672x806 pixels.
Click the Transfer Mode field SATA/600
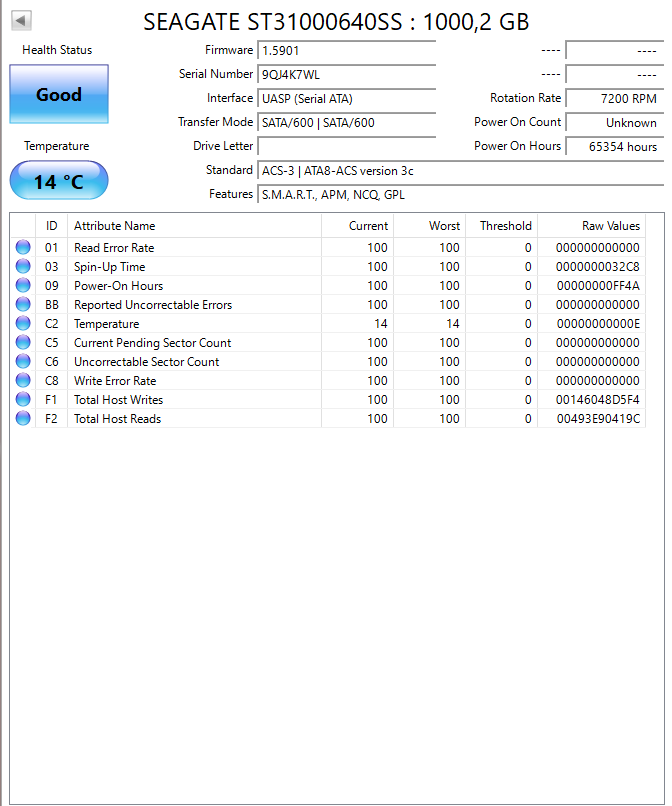point(347,123)
